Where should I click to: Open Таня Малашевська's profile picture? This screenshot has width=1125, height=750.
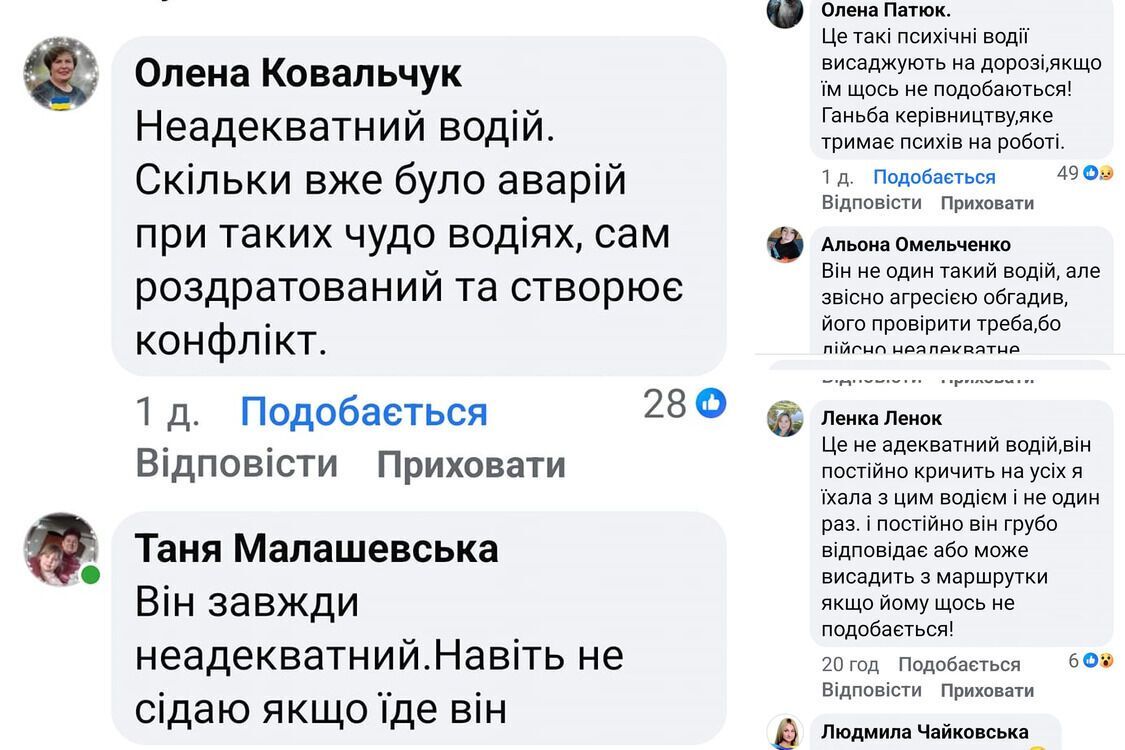pyautogui.click(x=62, y=550)
